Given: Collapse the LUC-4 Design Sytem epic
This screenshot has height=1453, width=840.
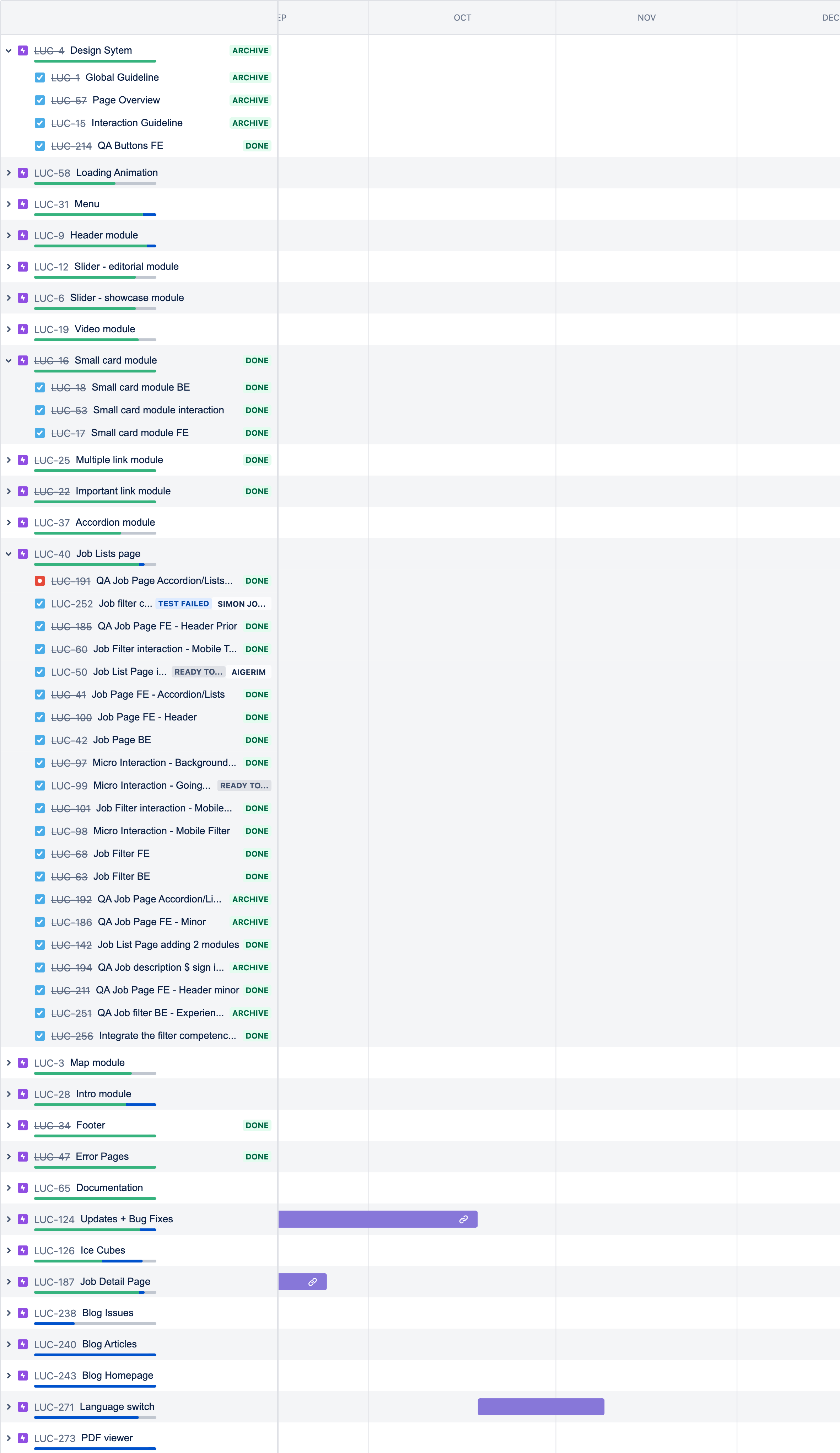Looking at the screenshot, I should click(9, 51).
